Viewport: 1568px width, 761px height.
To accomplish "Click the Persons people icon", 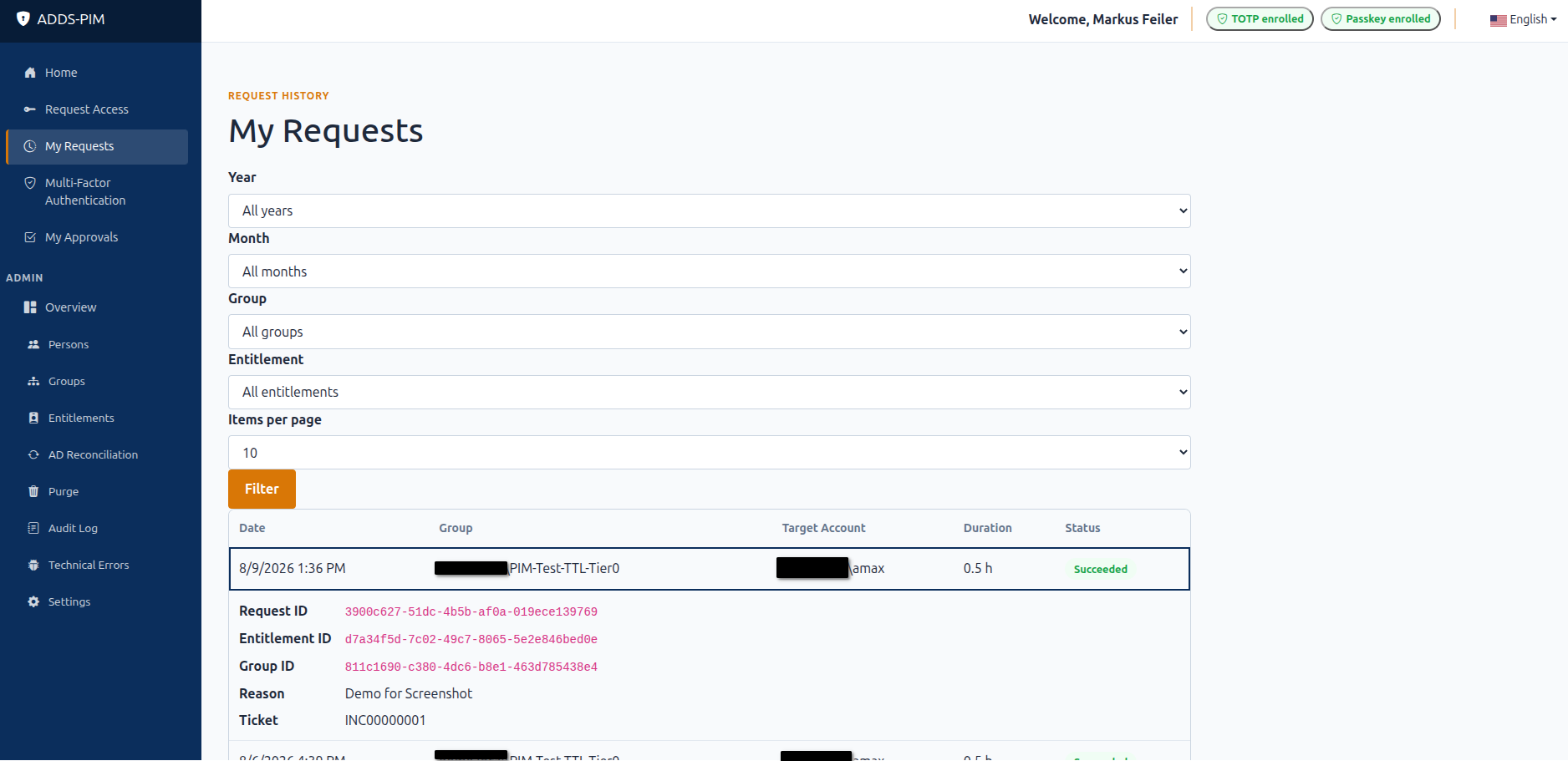I will (x=33, y=344).
